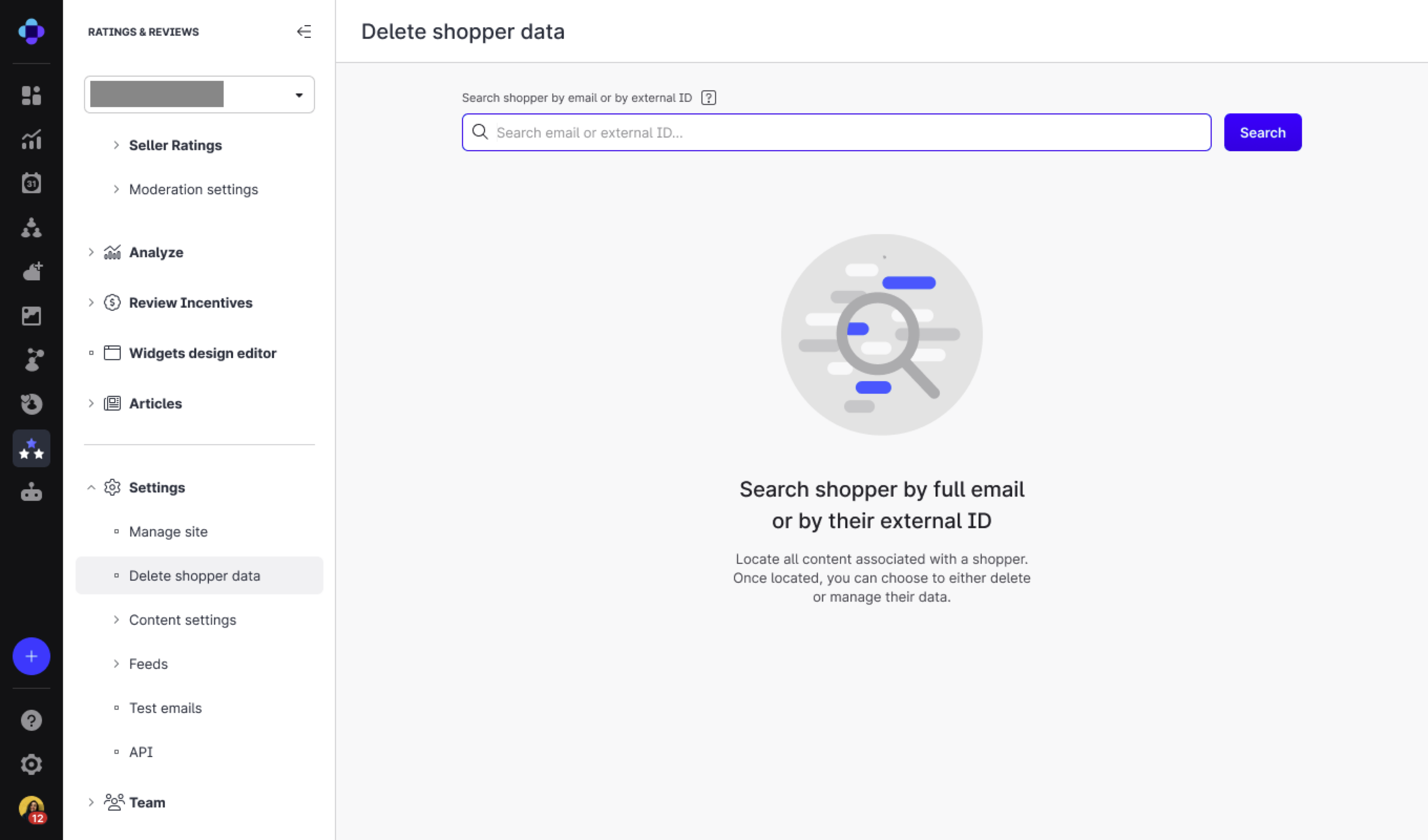Screen dimensions: 1428x840
Task: Expand the Content settings submenu
Action: (182, 619)
